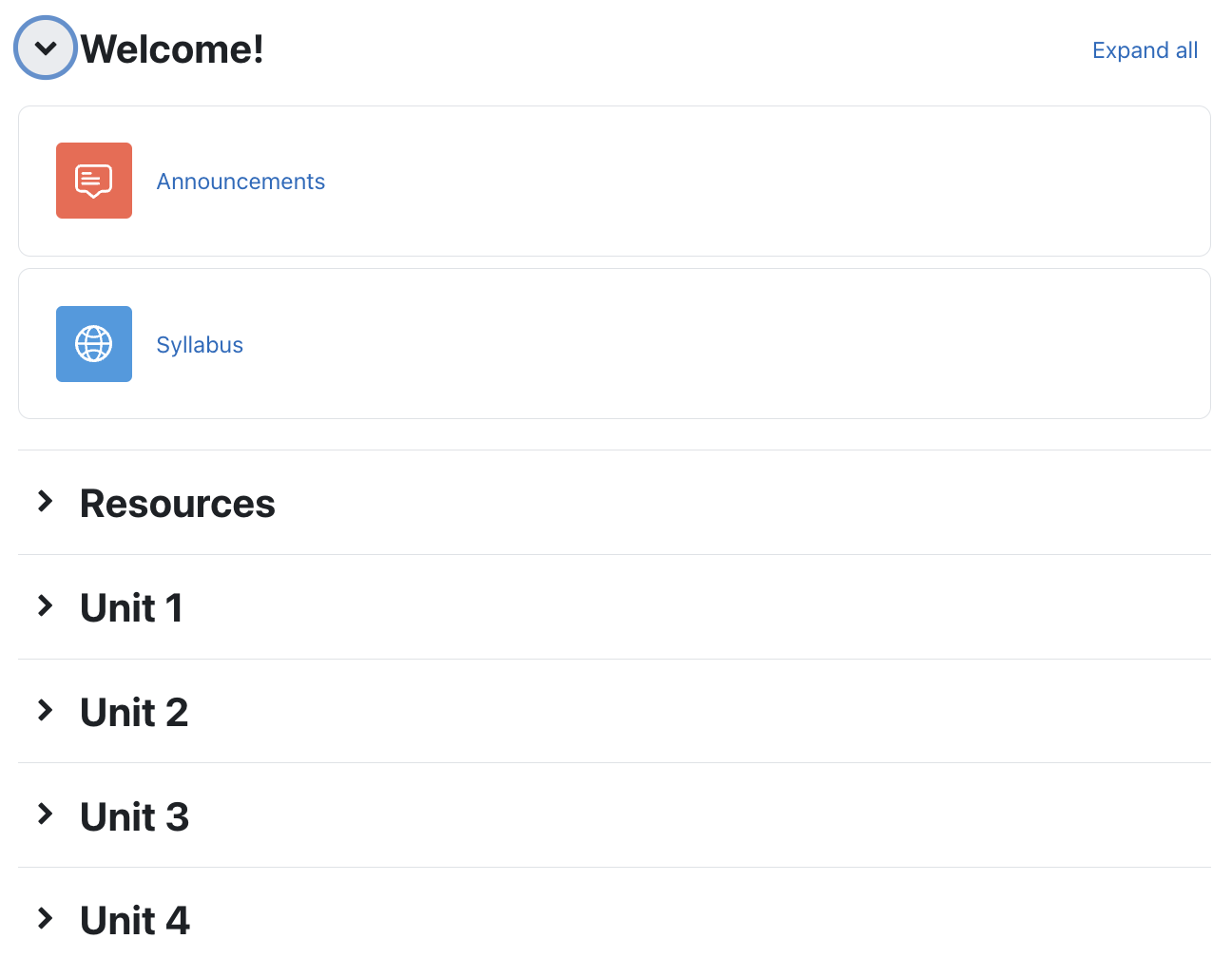Click the globe symbol on the blue tile
The image size is (1232, 958).
(94, 344)
